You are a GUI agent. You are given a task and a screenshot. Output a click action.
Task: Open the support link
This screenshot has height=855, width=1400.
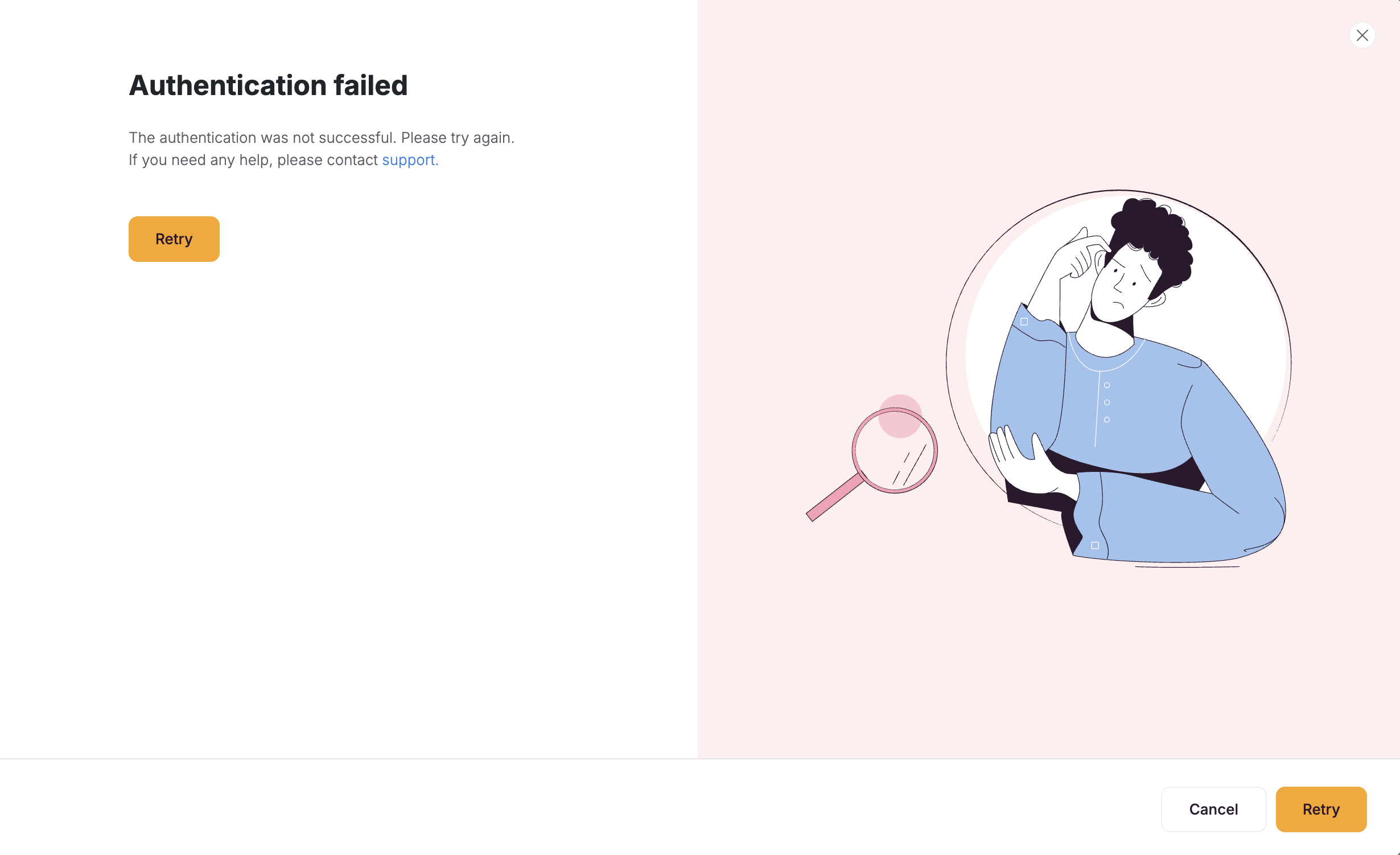[409, 160]
